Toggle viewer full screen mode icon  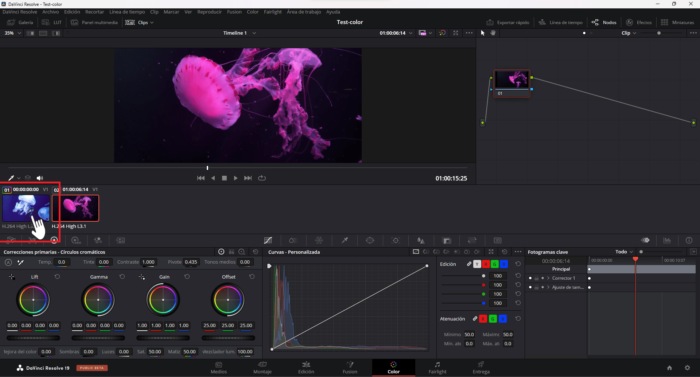click(x=455, y=33)
